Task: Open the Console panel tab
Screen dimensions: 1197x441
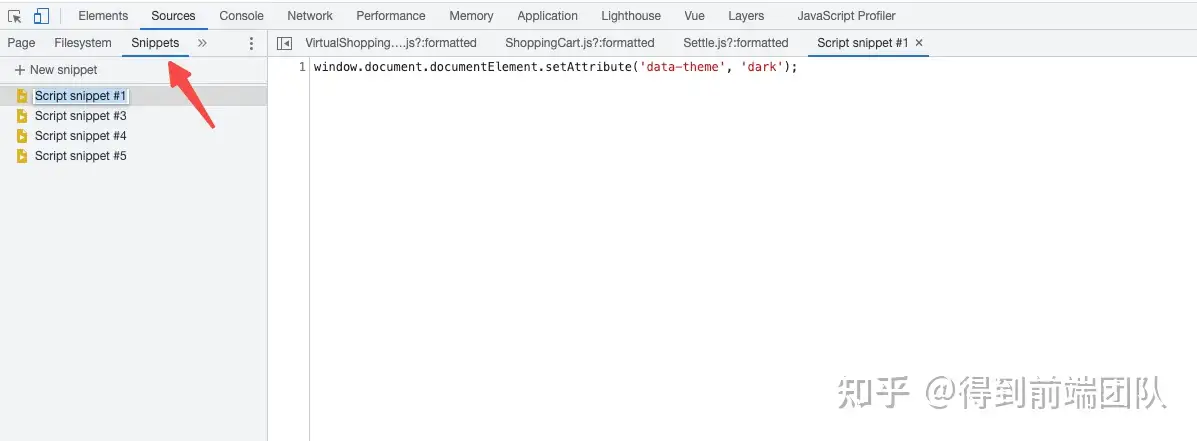Action: pos(242,16)
